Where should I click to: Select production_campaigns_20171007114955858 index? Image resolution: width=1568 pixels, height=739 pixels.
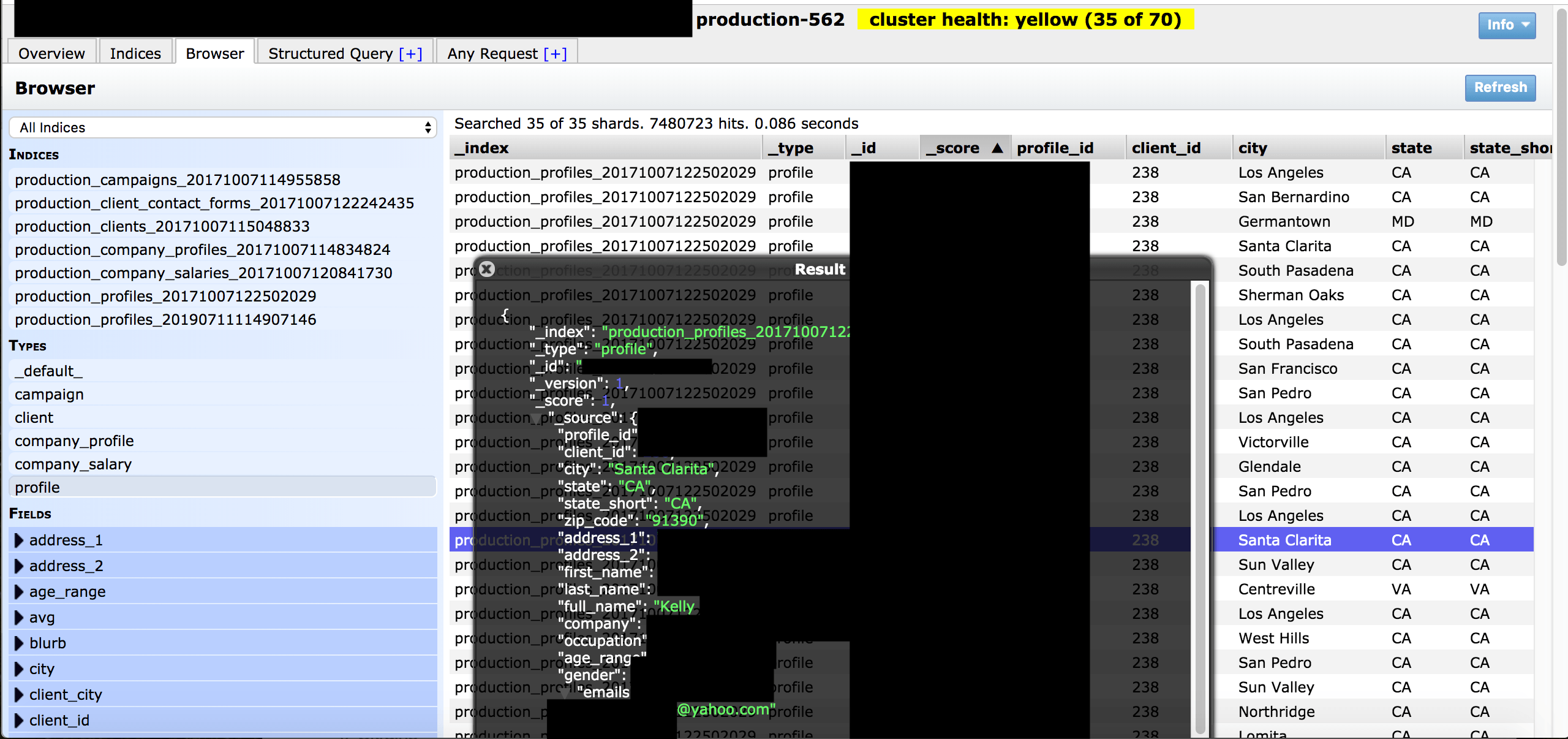coord(178,180)
